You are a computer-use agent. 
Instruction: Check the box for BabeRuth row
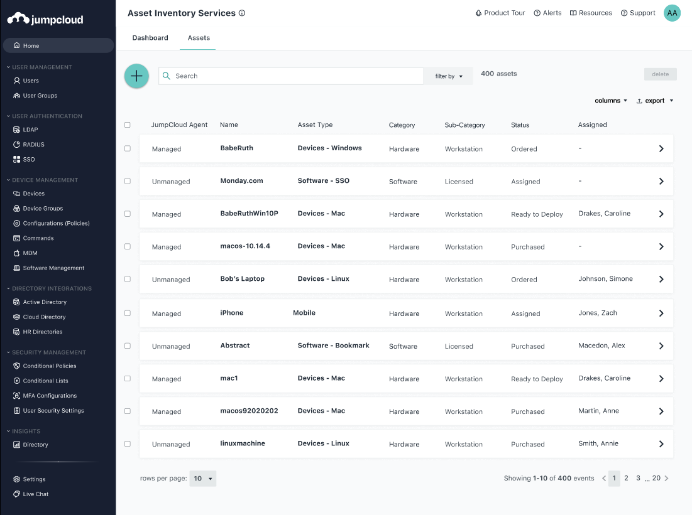(127, 148)
